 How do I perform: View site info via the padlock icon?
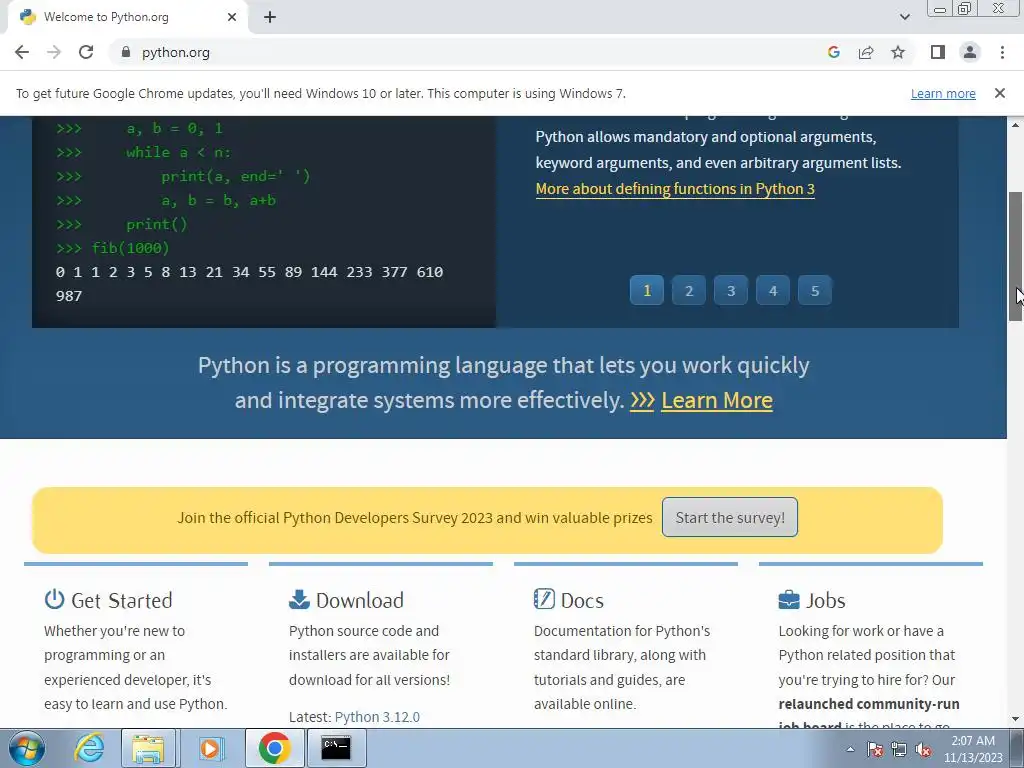[126, 52]
